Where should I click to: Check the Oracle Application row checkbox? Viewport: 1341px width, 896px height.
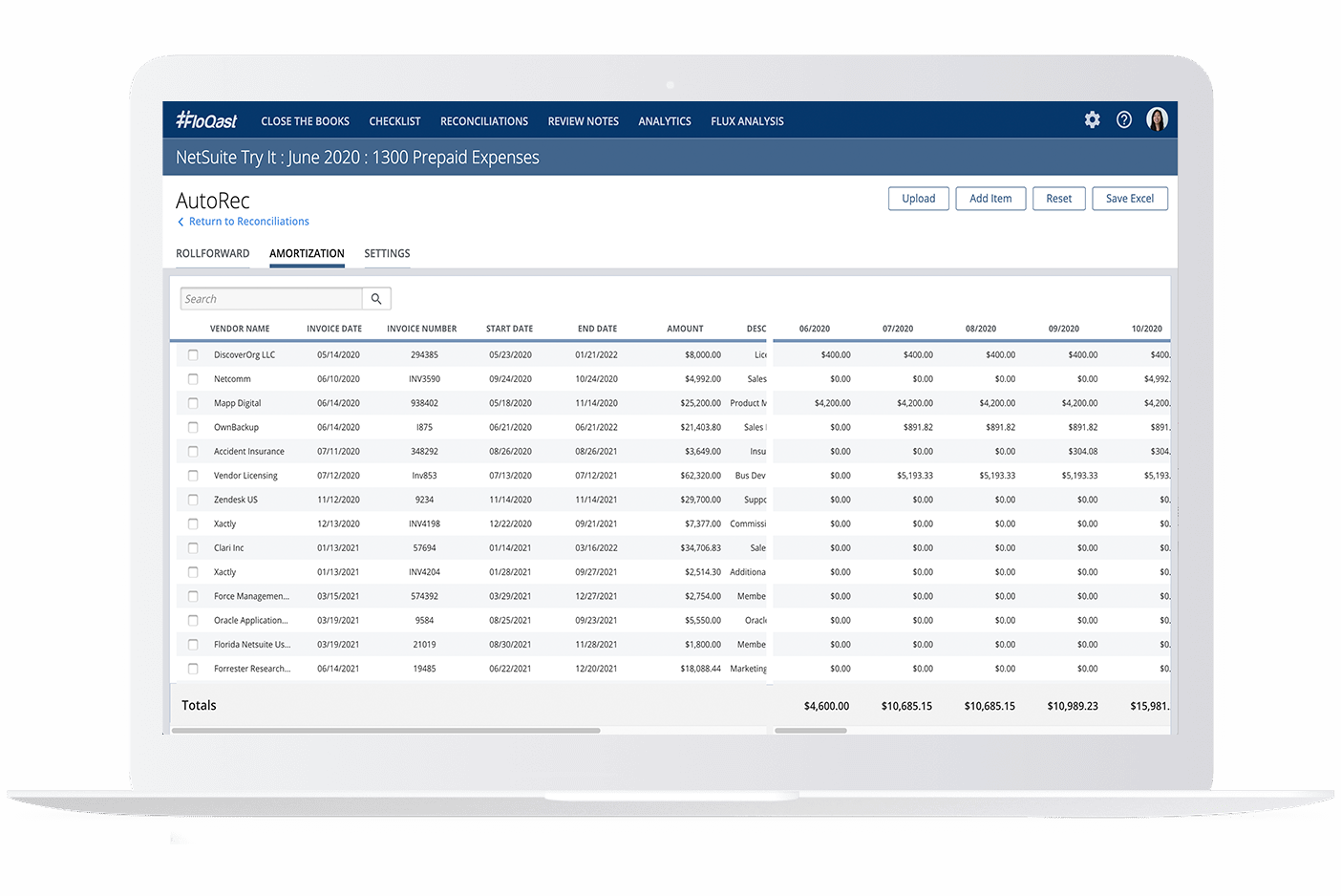pos(193,621)
